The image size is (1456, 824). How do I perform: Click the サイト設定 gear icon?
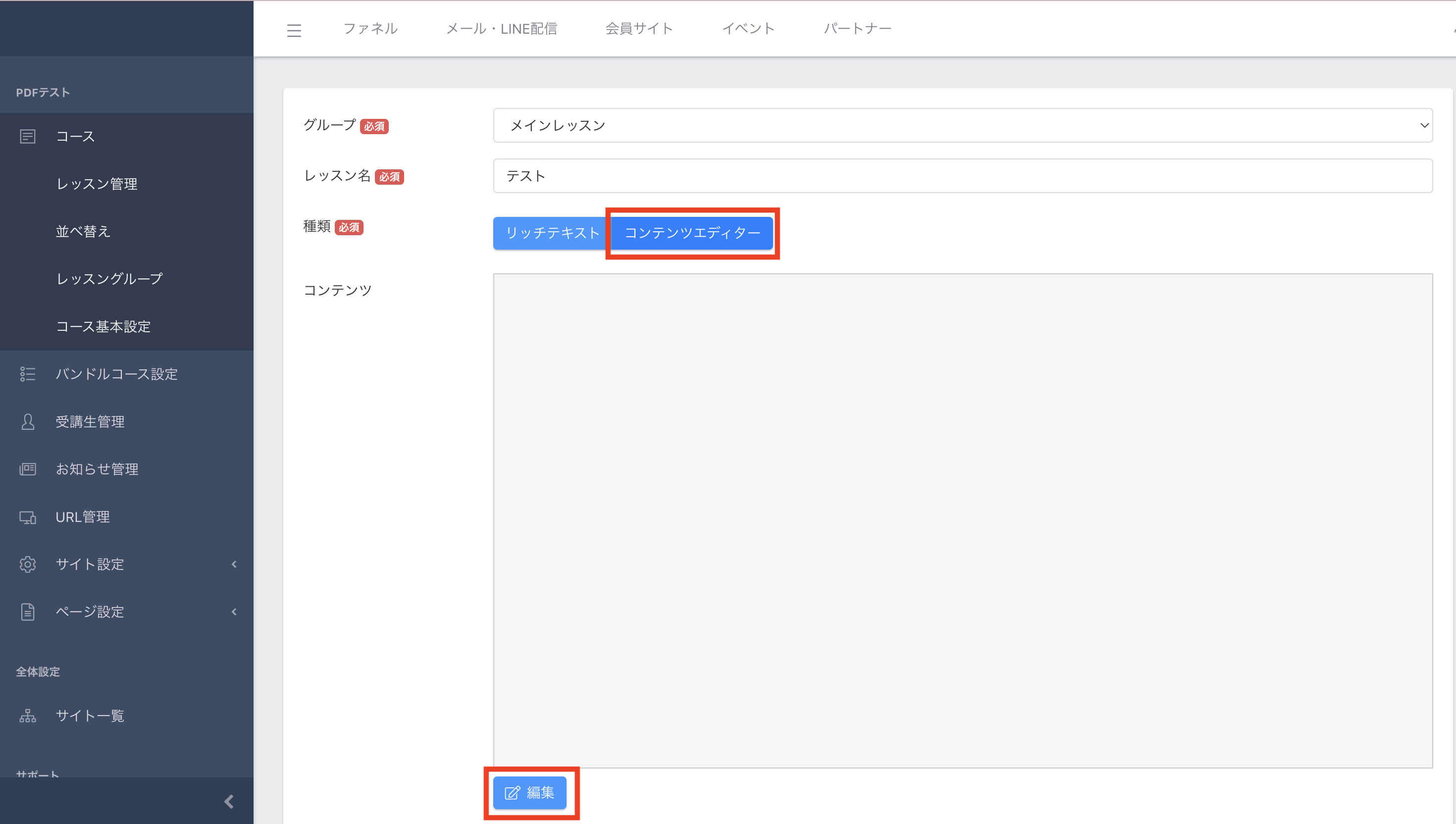point(27,564)
